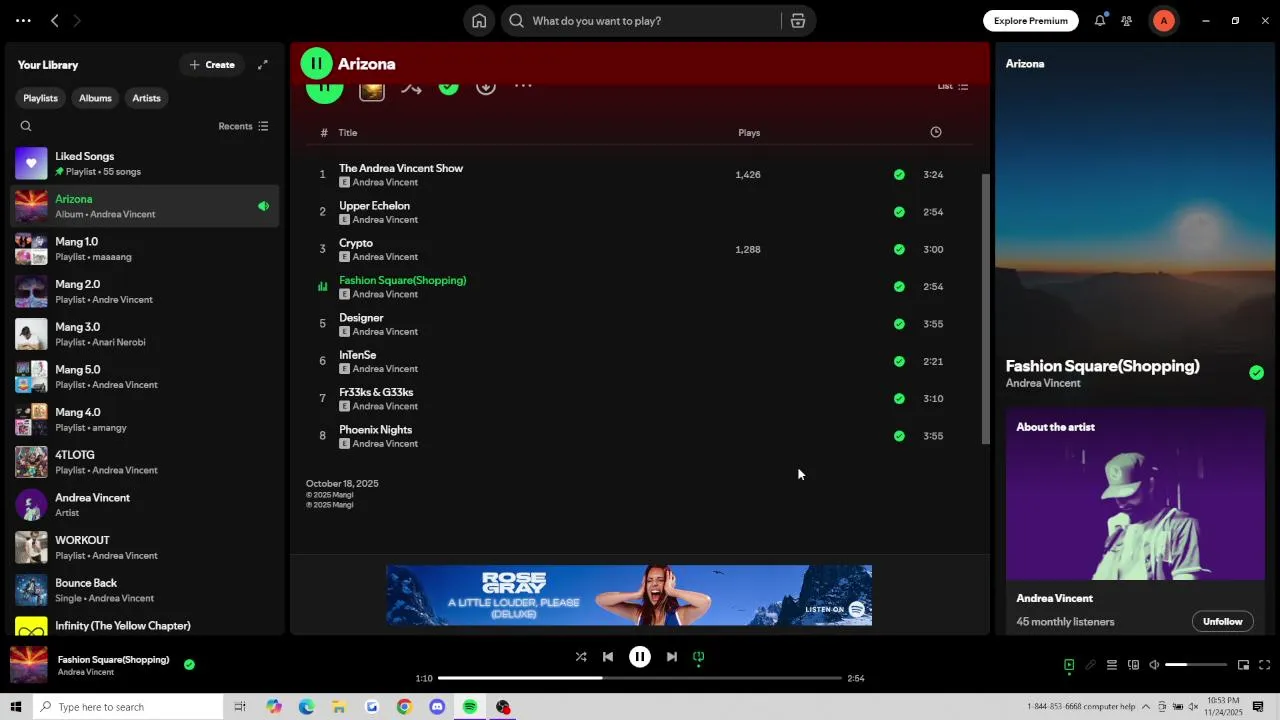Open Fashion Square(Shopping) title in right panel
Screen dimensions: 1280x720
click(1102, 366)
